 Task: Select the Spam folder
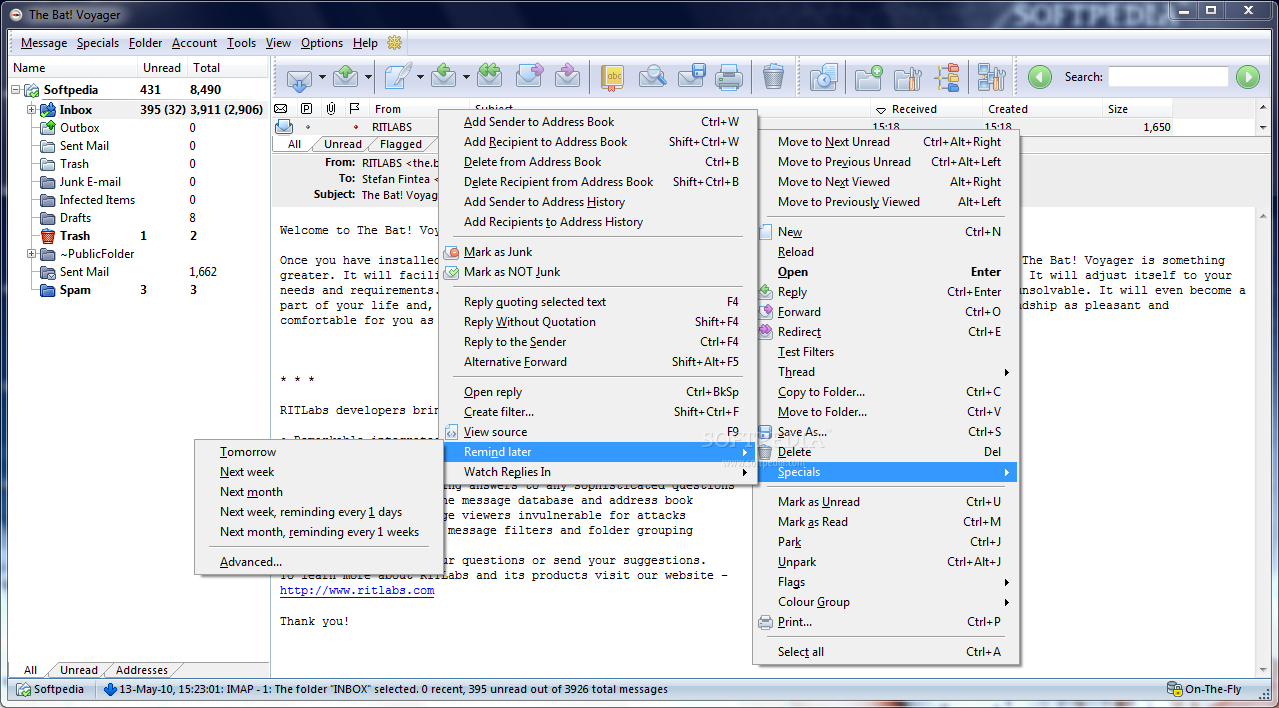coord(75,290)
